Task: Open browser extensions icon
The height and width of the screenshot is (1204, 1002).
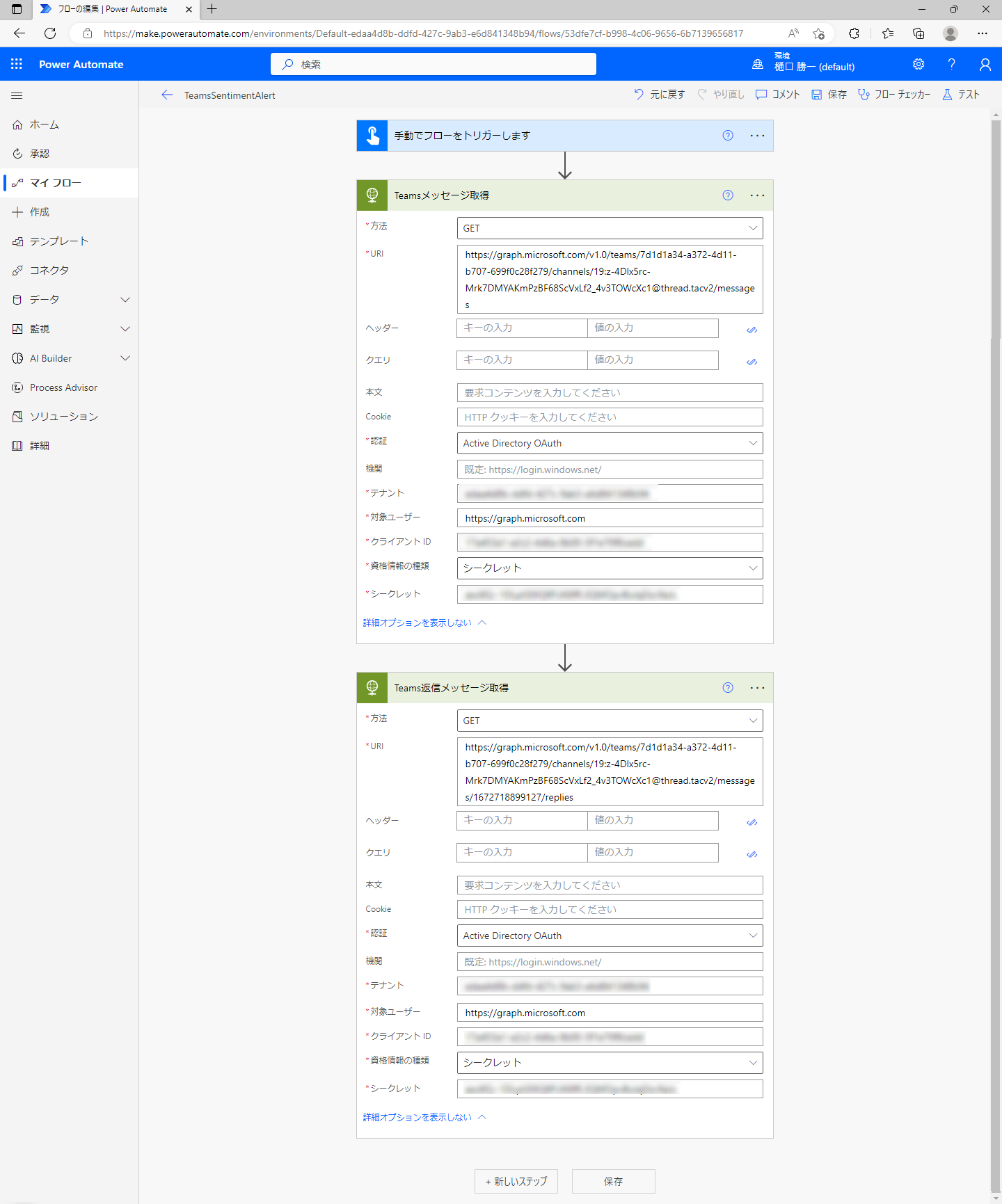Action: coord(854,33)
